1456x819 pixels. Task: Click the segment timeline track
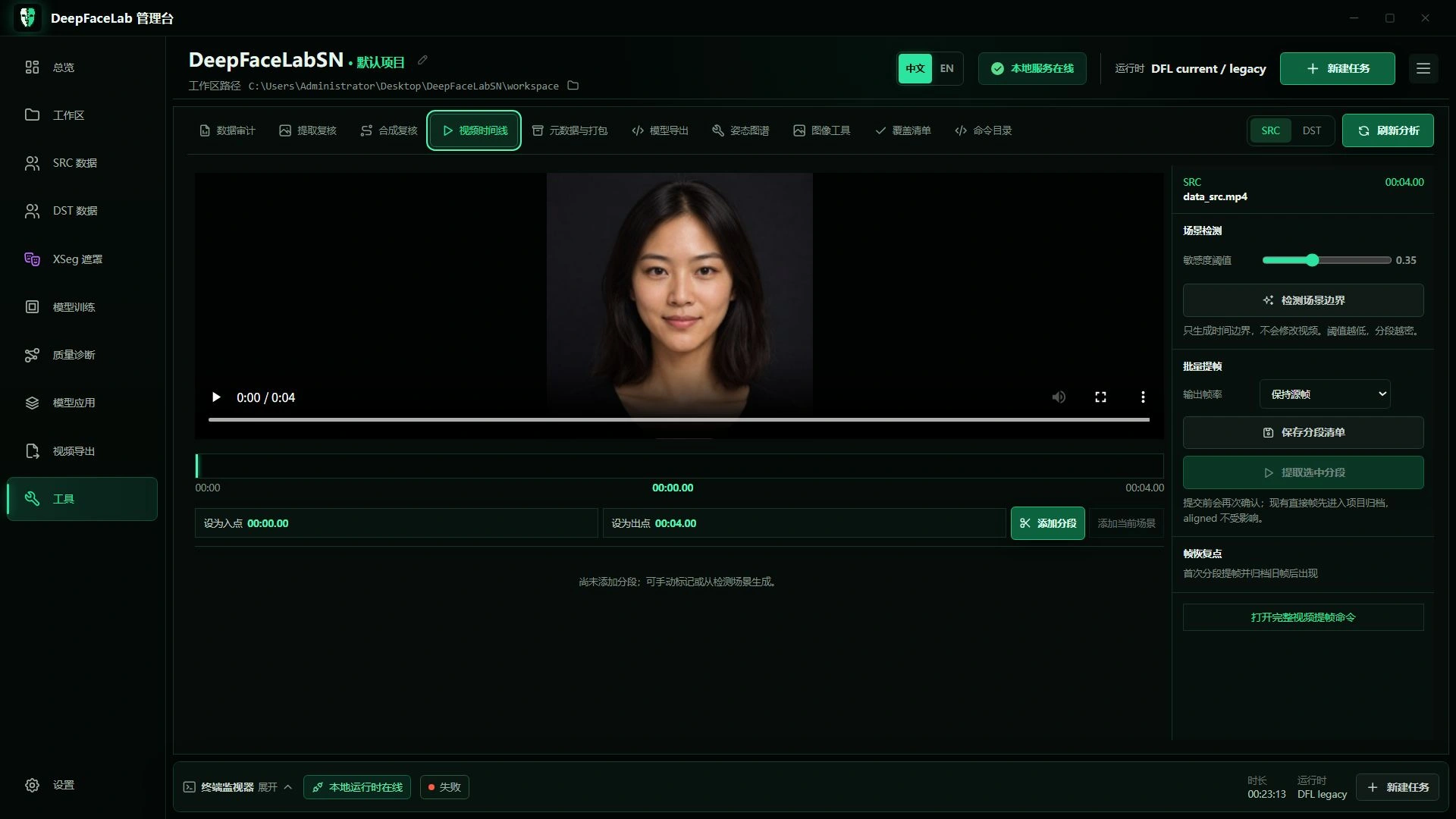[x=679, y=466]
